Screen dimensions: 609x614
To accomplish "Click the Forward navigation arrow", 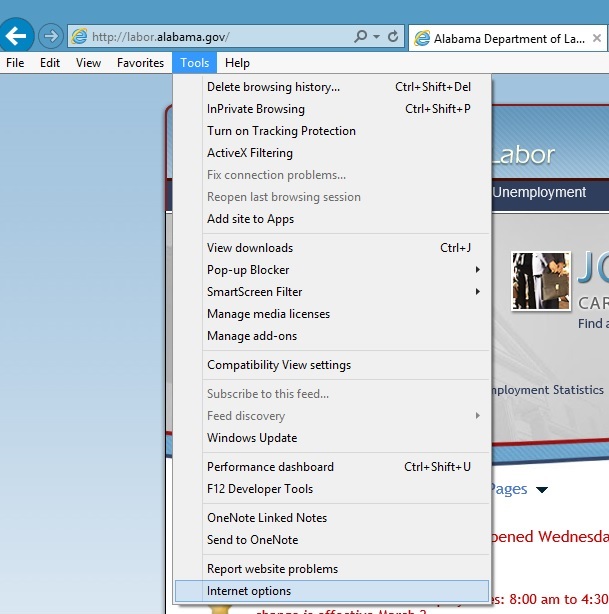I will [x=50, y=37].
